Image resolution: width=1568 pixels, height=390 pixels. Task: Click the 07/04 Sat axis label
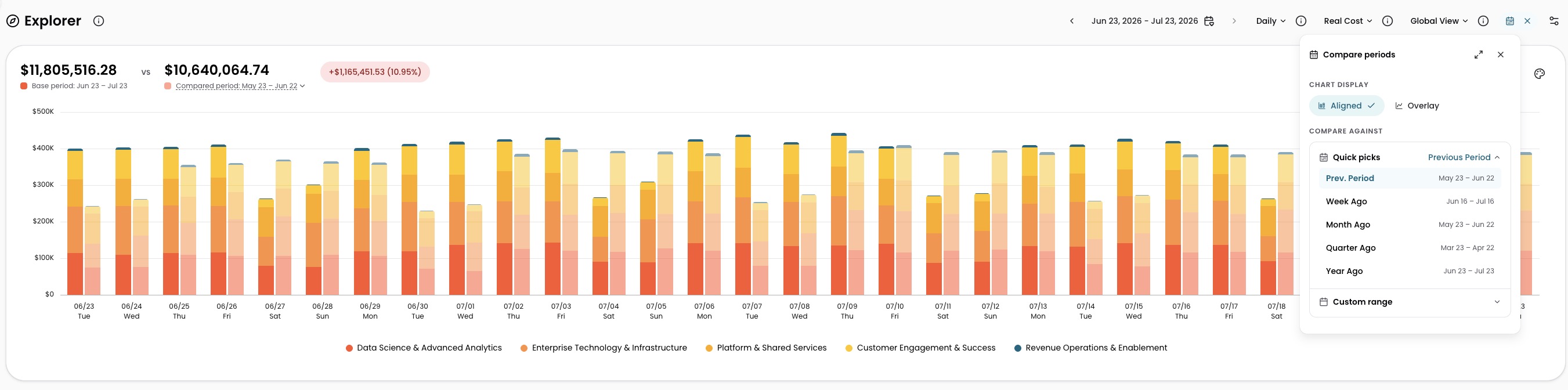click(609, 311)
